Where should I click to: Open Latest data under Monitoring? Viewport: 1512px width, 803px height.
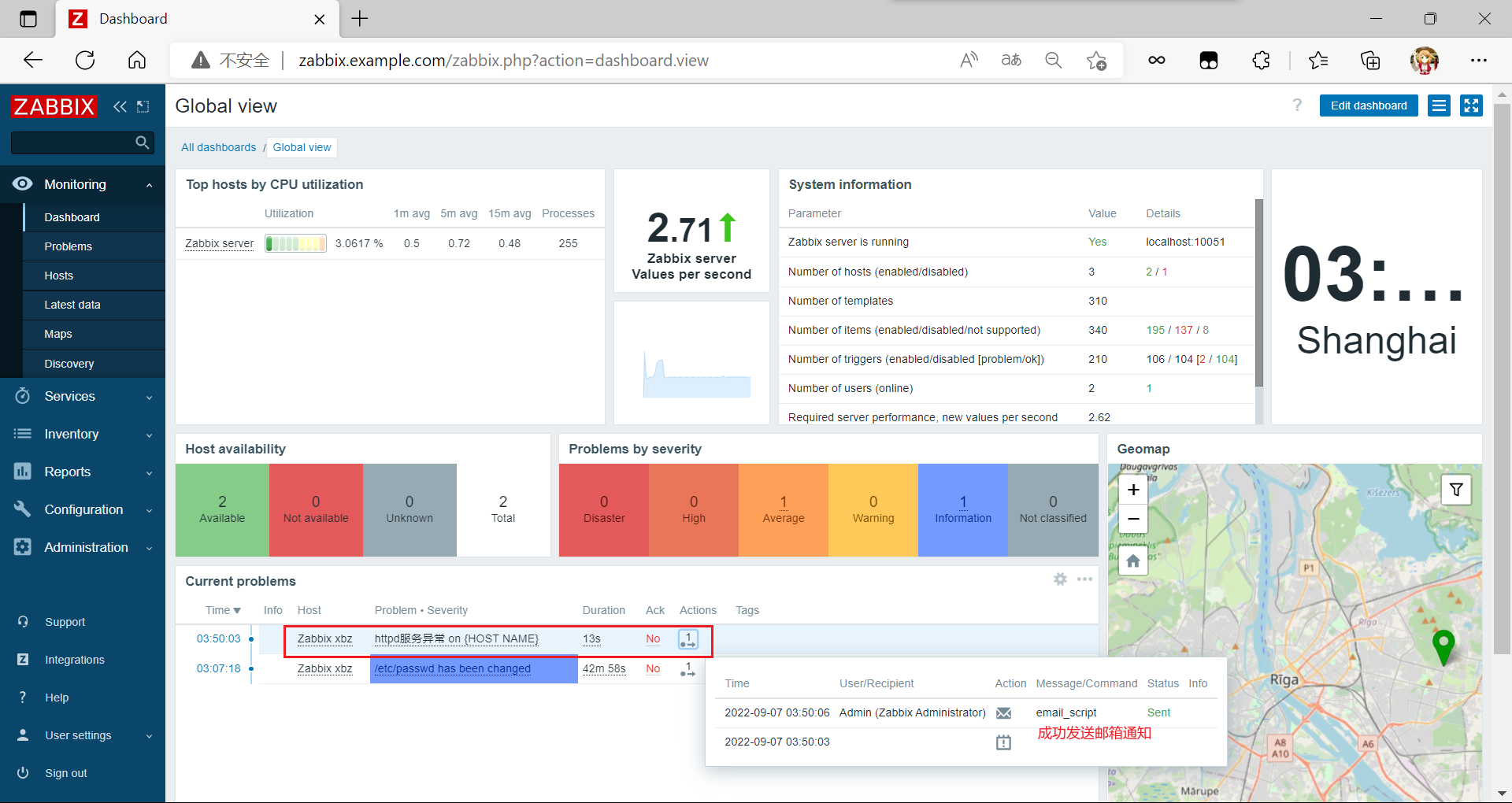(94, 305)
